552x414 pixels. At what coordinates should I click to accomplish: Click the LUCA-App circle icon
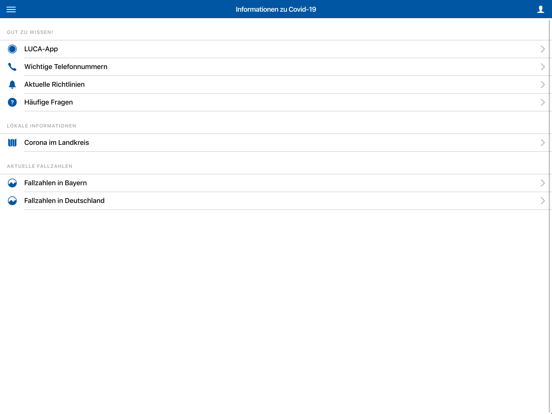(x=12, y=49)
